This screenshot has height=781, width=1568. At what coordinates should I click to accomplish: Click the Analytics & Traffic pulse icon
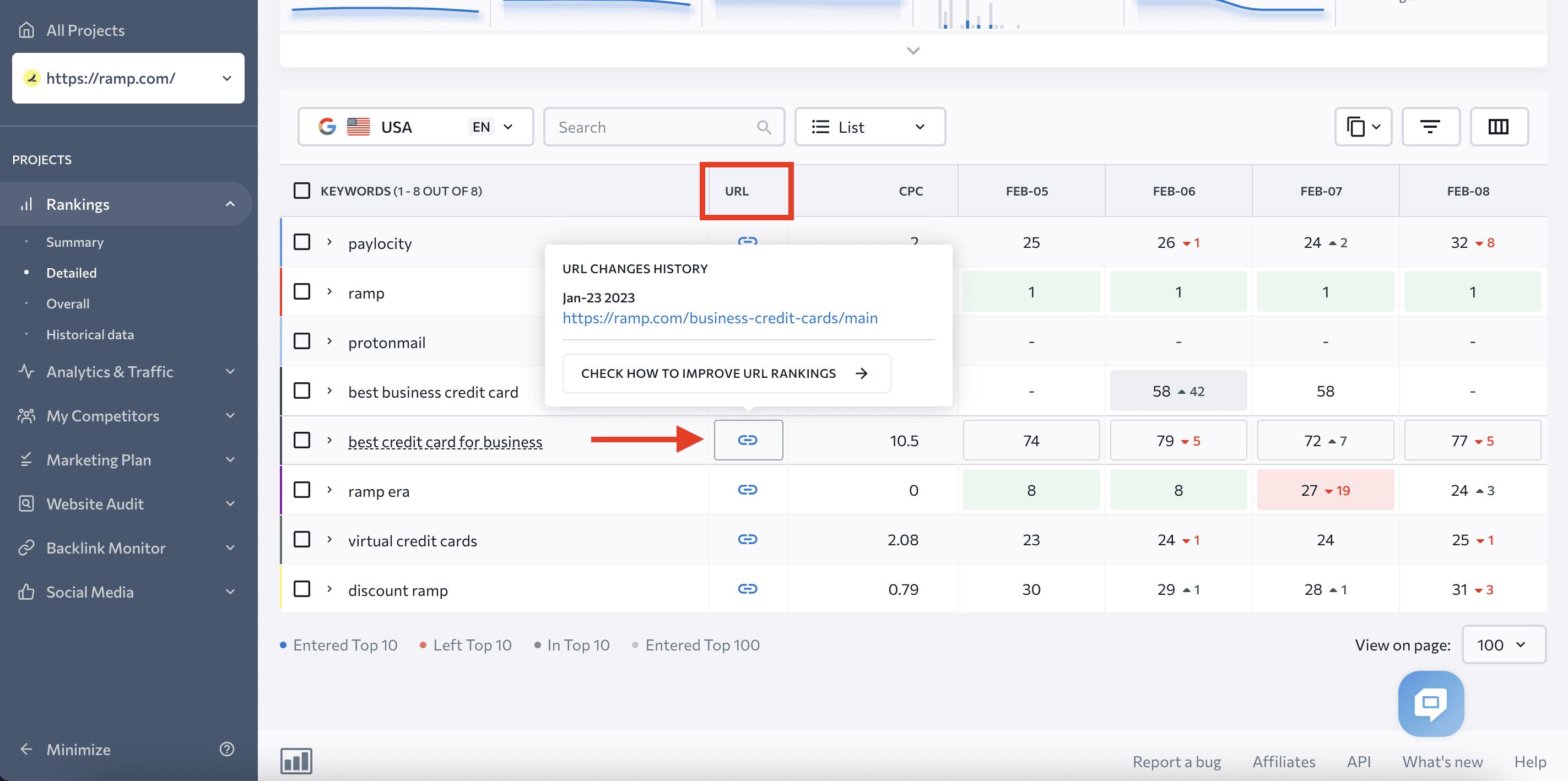pyautogui.click(x=26, y=371)
